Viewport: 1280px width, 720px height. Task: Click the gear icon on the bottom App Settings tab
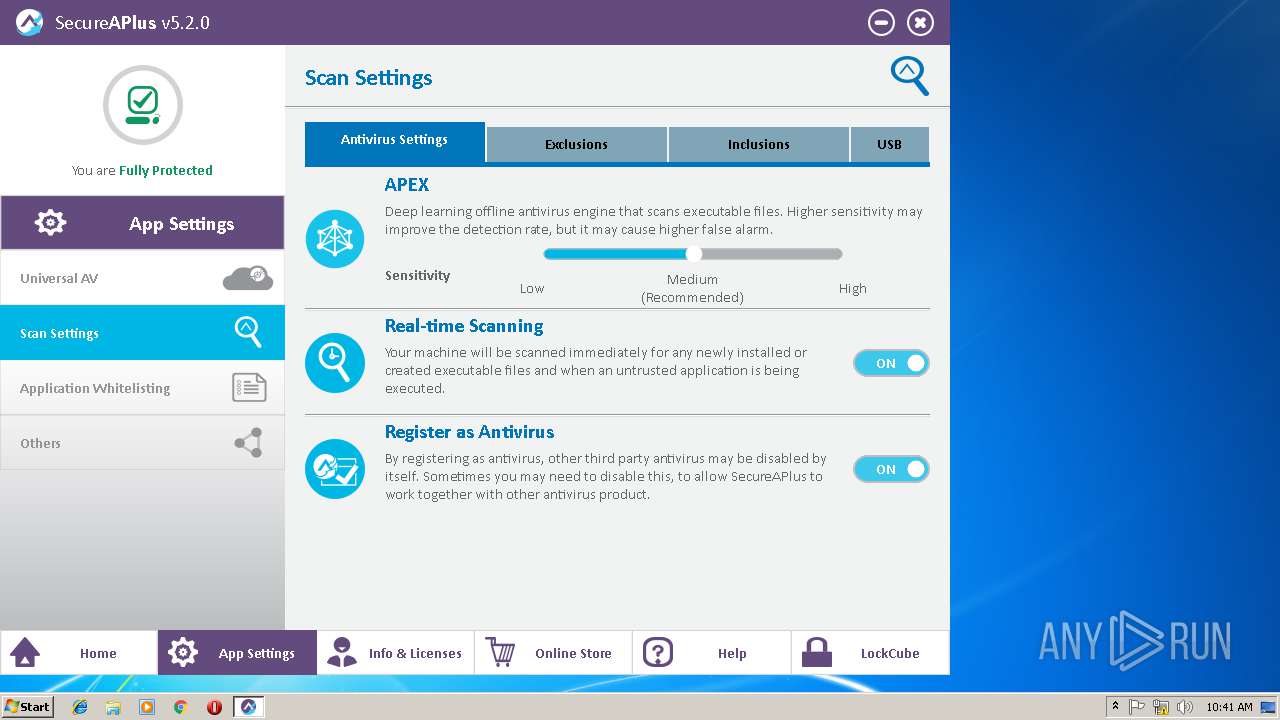[183, 653]
